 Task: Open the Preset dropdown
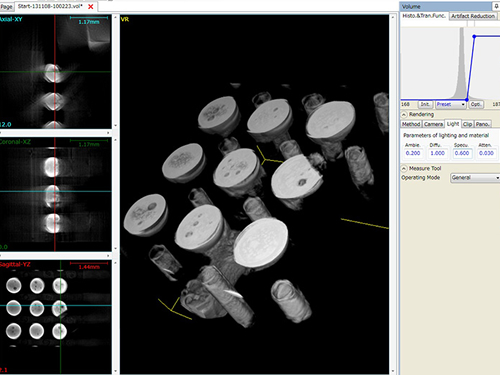[451, 104]
